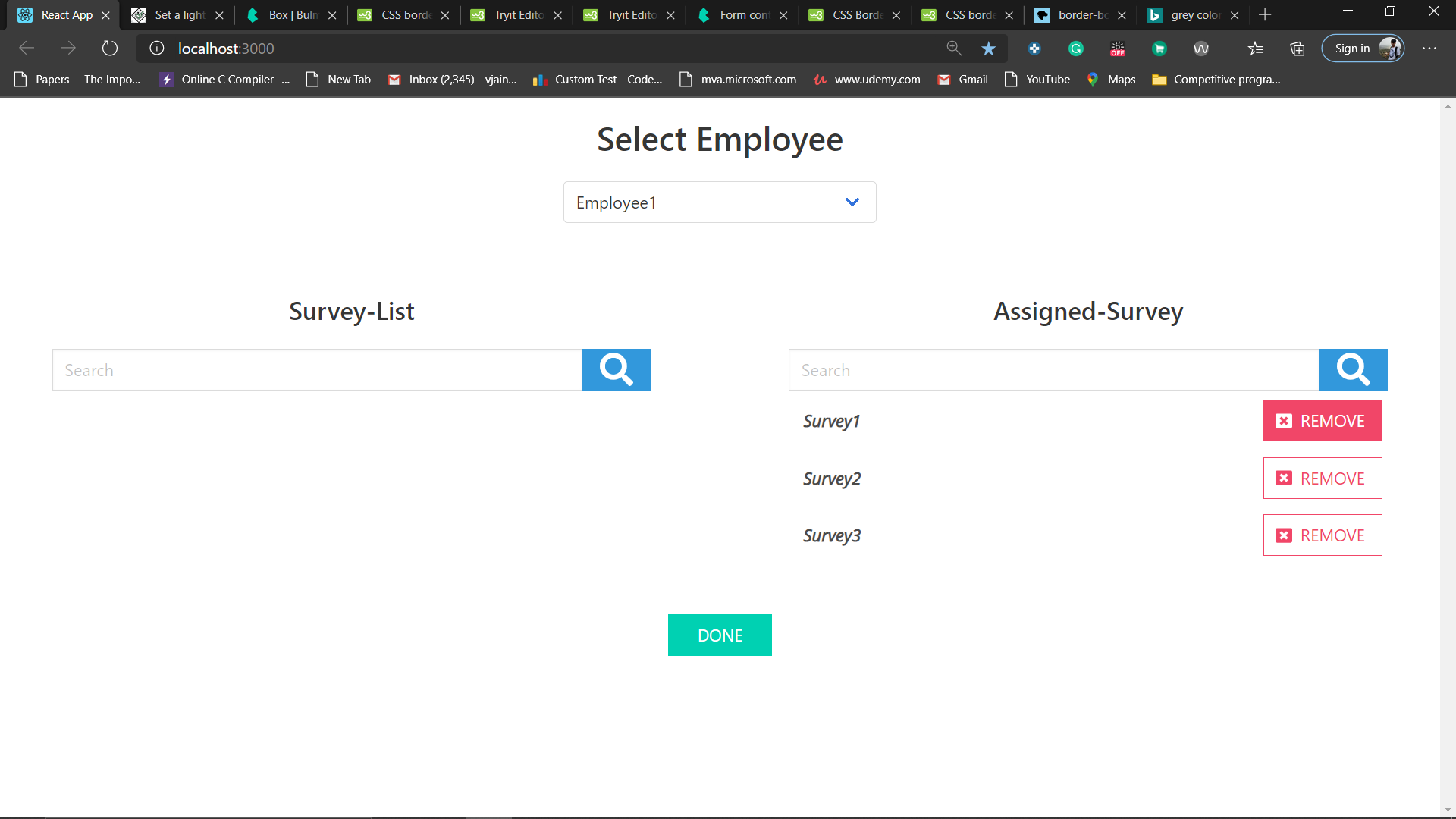This screenshot has width=1456, height=819.
Task: Click the Sign in profile button
Action: [x=1363, y=49]
